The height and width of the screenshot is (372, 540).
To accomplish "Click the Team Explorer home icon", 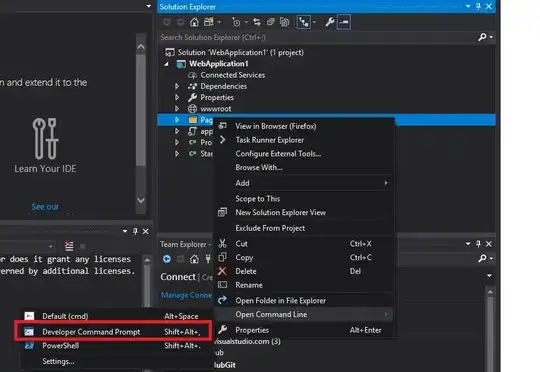I will click(x=194, y=259).
